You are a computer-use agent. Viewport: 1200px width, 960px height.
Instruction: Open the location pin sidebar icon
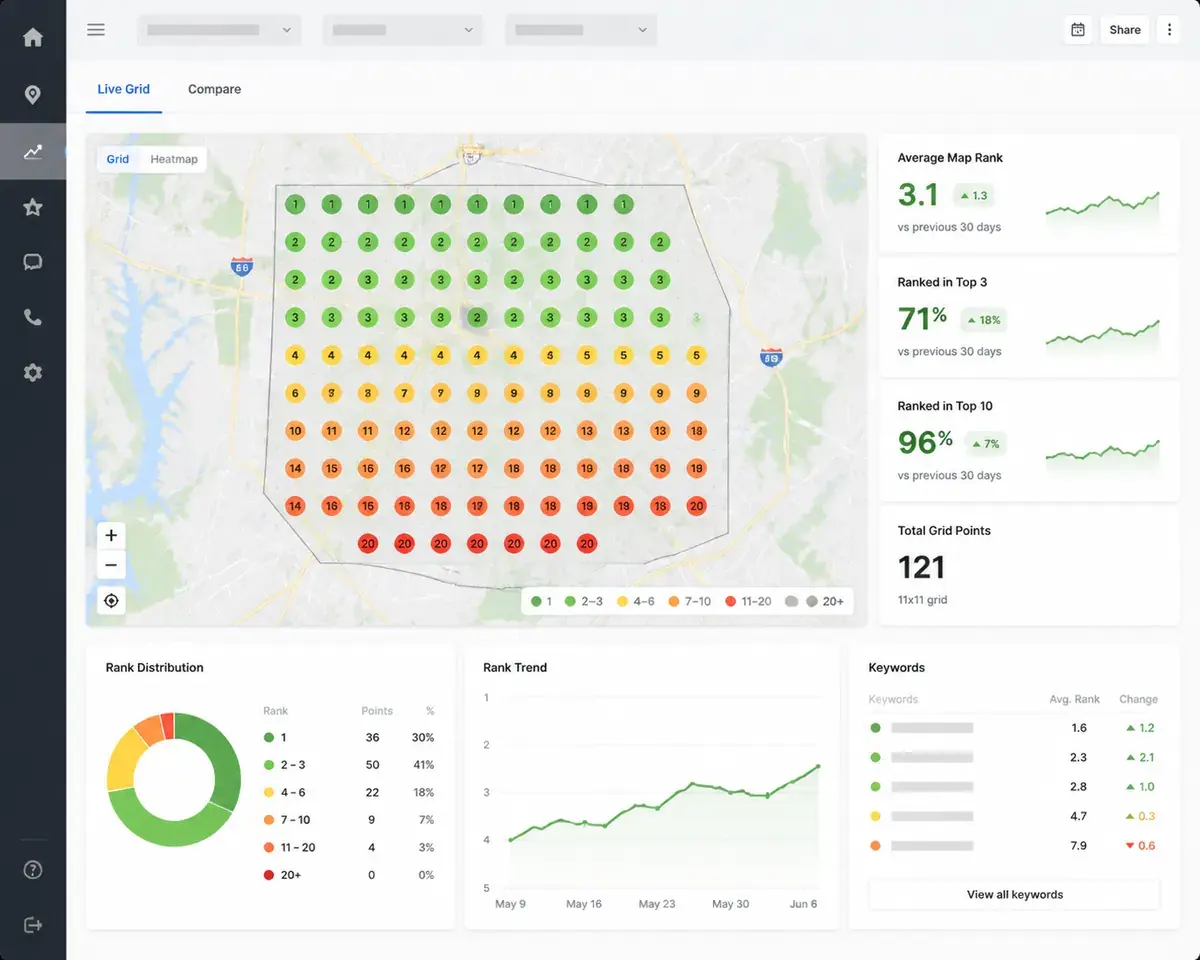(x=33, y=95)
